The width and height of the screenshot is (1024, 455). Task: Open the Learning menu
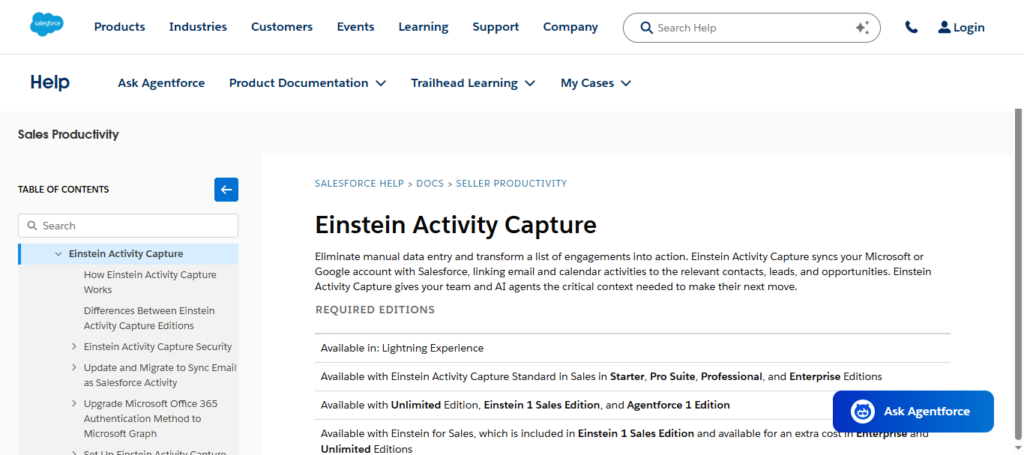pyautogui.click(x=423, y=27)
